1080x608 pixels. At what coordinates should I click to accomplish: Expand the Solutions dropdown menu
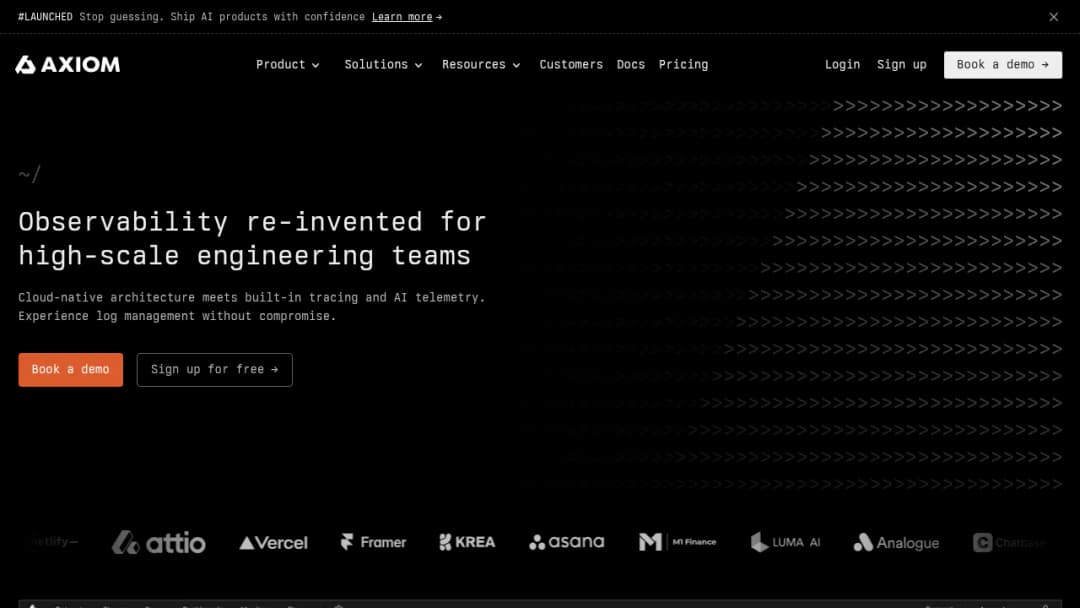[x=383, y=65]
